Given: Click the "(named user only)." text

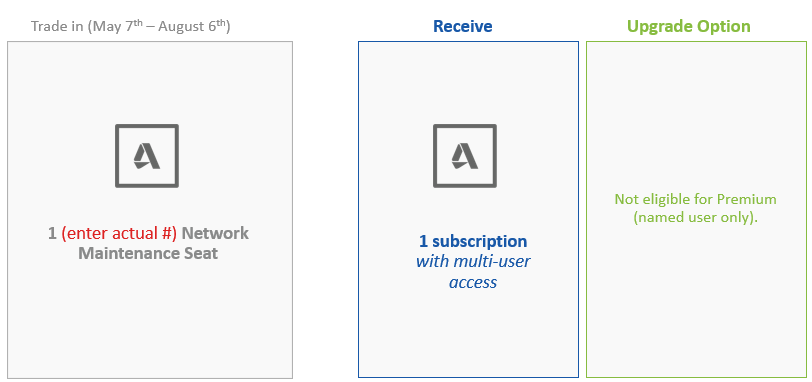Looking at the screenshot, I should point(695,218).
